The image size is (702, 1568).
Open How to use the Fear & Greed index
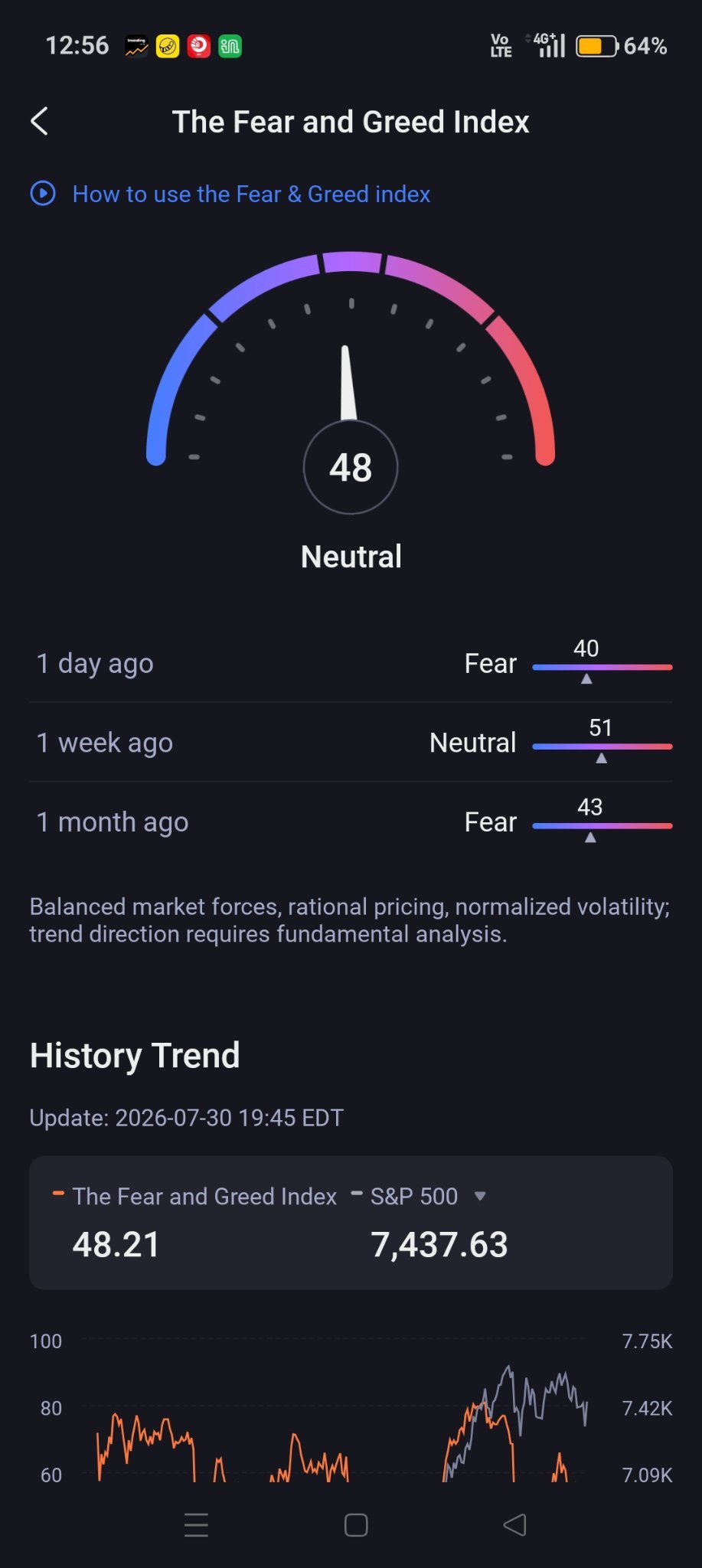tap(251, 194)
